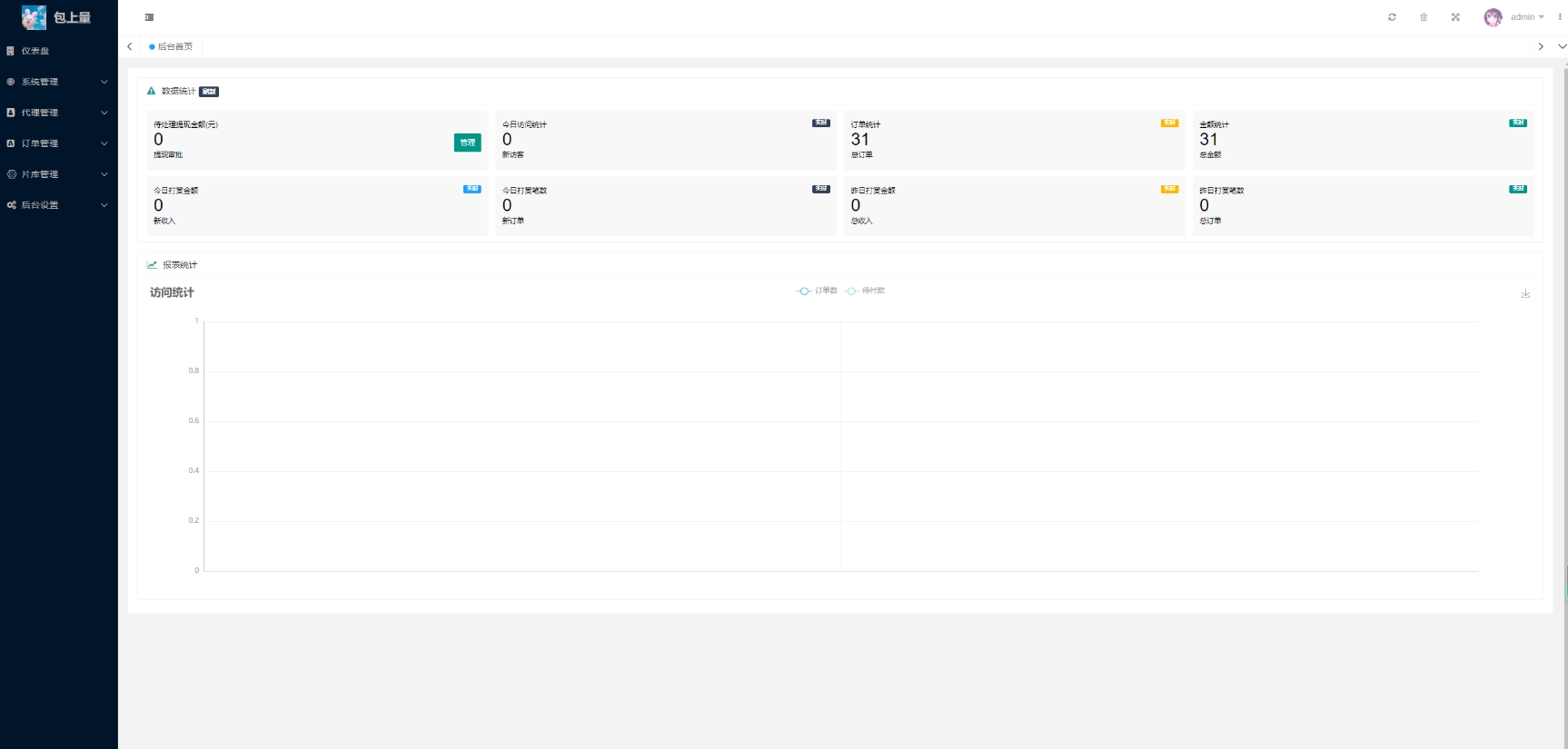
Task: Click the 仪表盘 sidebar icon
Action: point(11,51)
